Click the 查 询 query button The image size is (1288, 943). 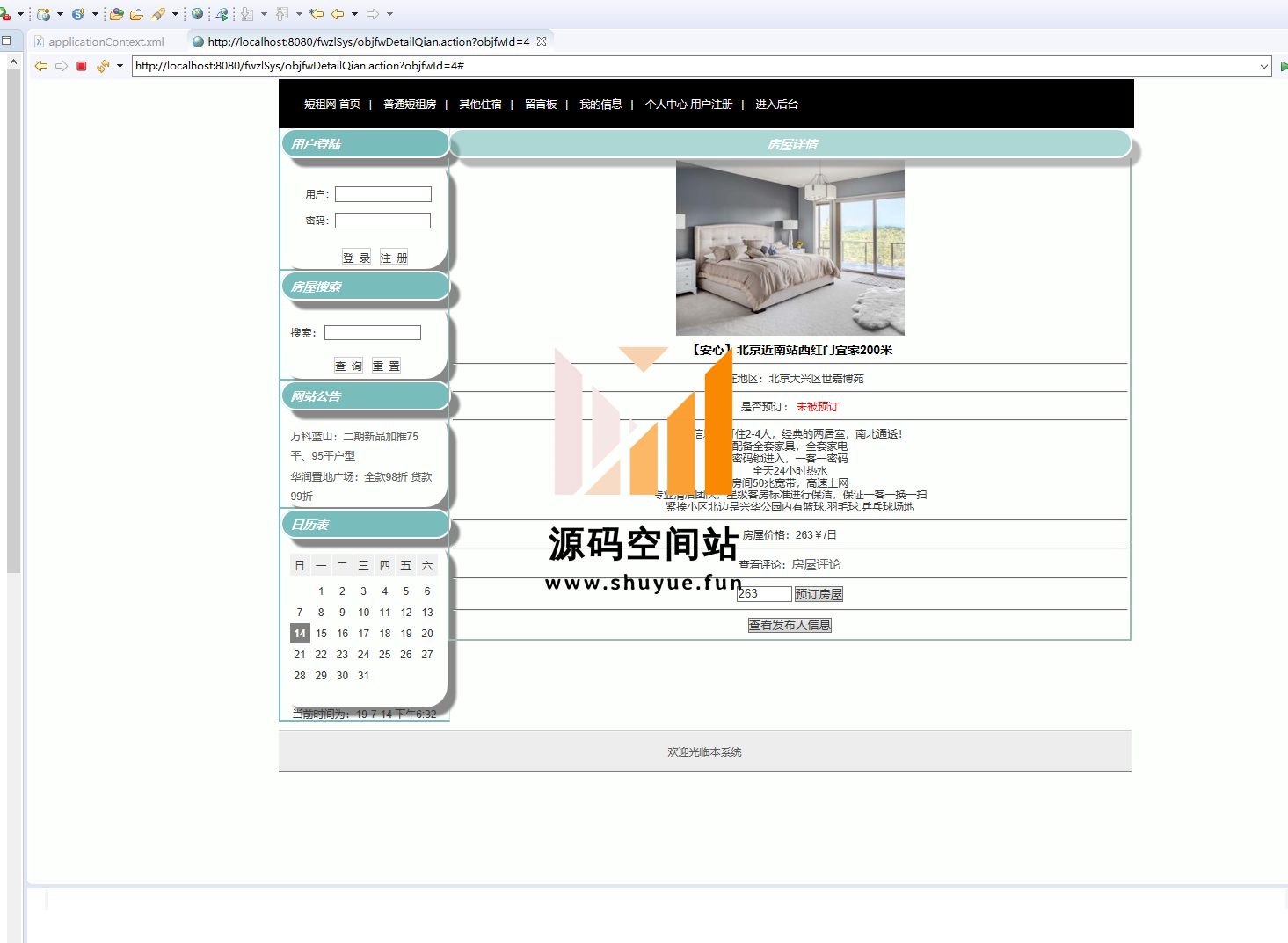(x=349, y=366)
